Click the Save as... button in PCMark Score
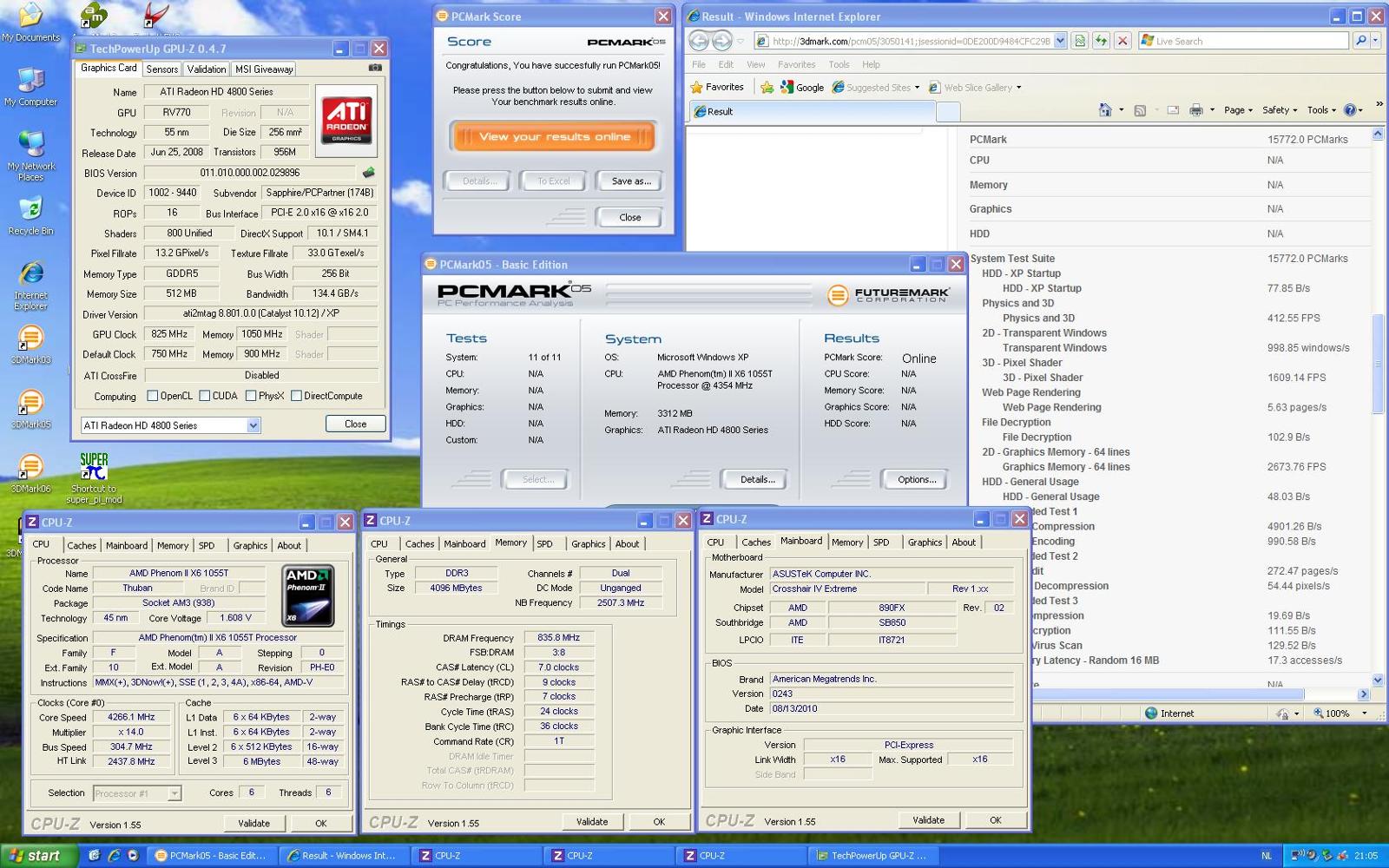The width and height of the screenshot is (1389, 868). pyautogui.click(x=631, y=181)
